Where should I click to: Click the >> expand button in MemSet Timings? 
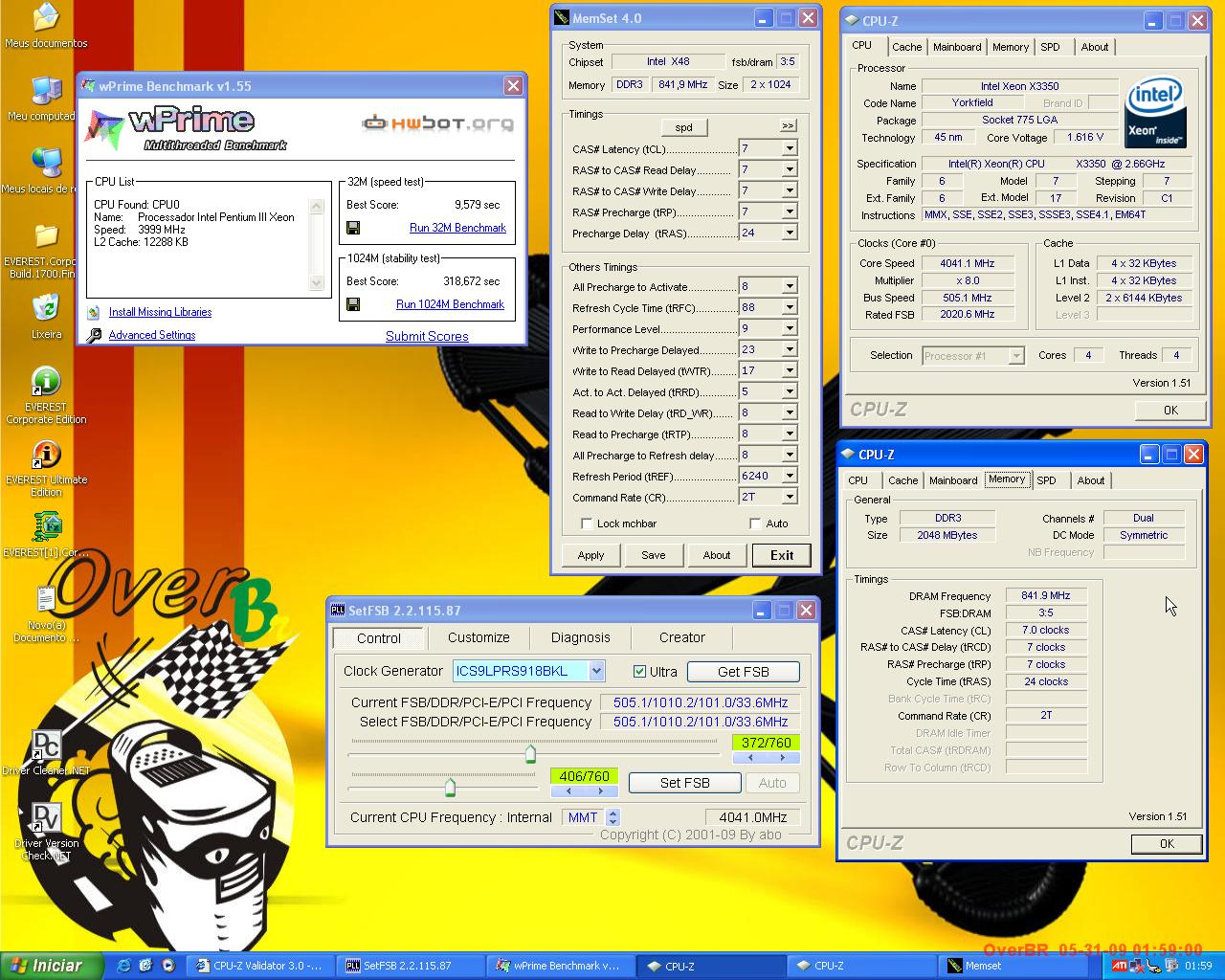point(788,126)
